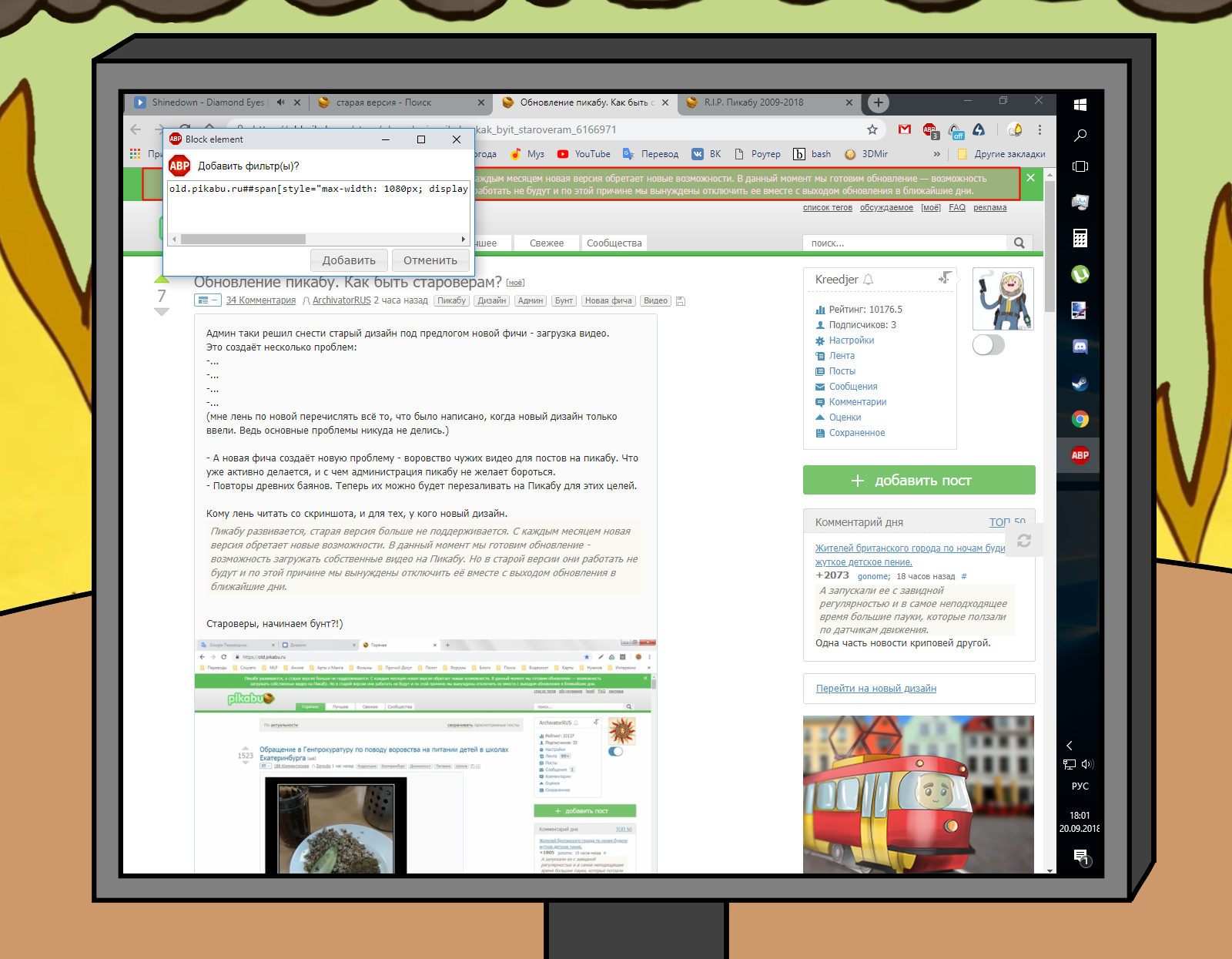Open the Windows notification center
Image resolution: width=1232 pixels, height=959 pixels.
coord(1081,857)
